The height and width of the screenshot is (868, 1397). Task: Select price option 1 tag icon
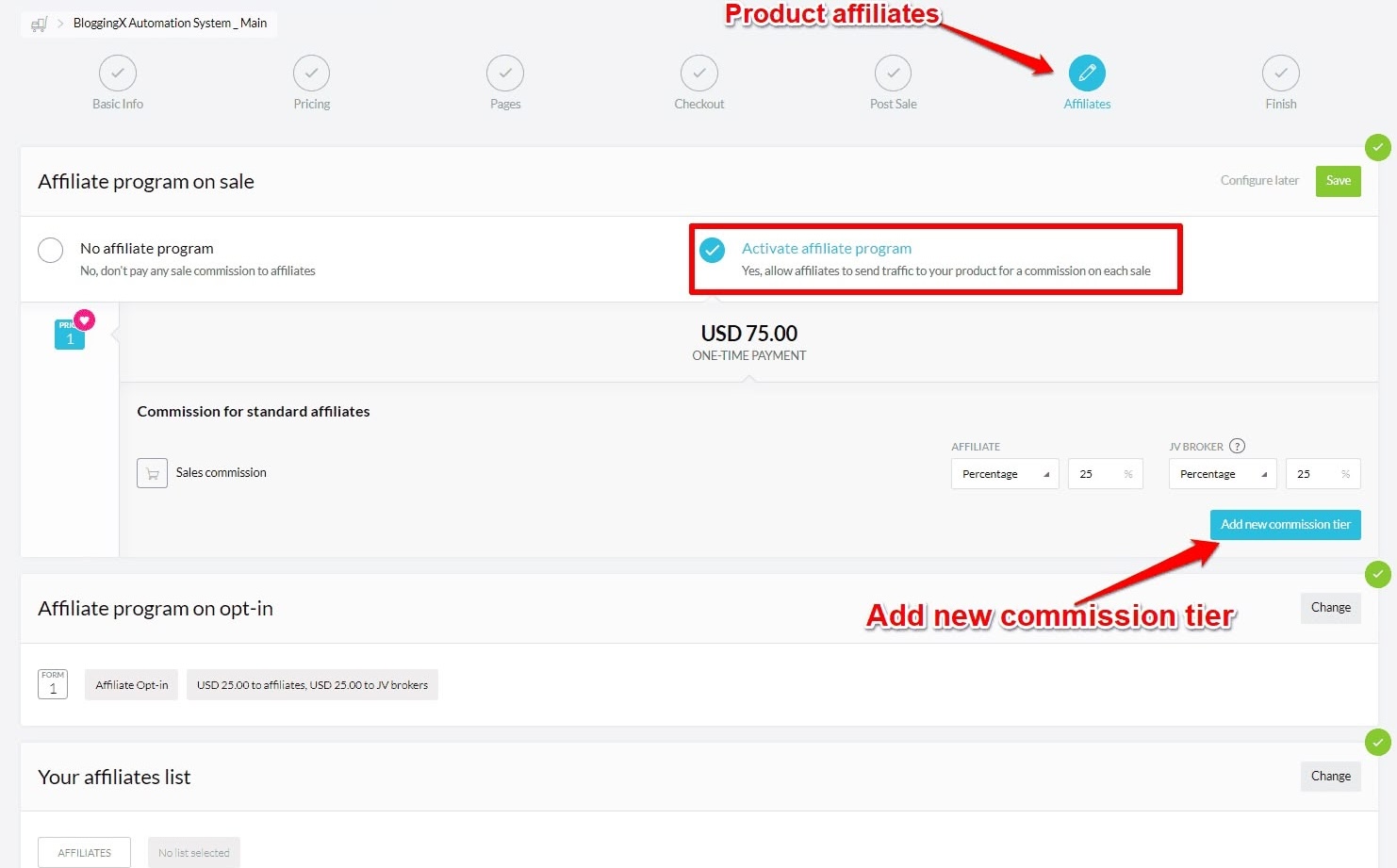coord(70,334)
